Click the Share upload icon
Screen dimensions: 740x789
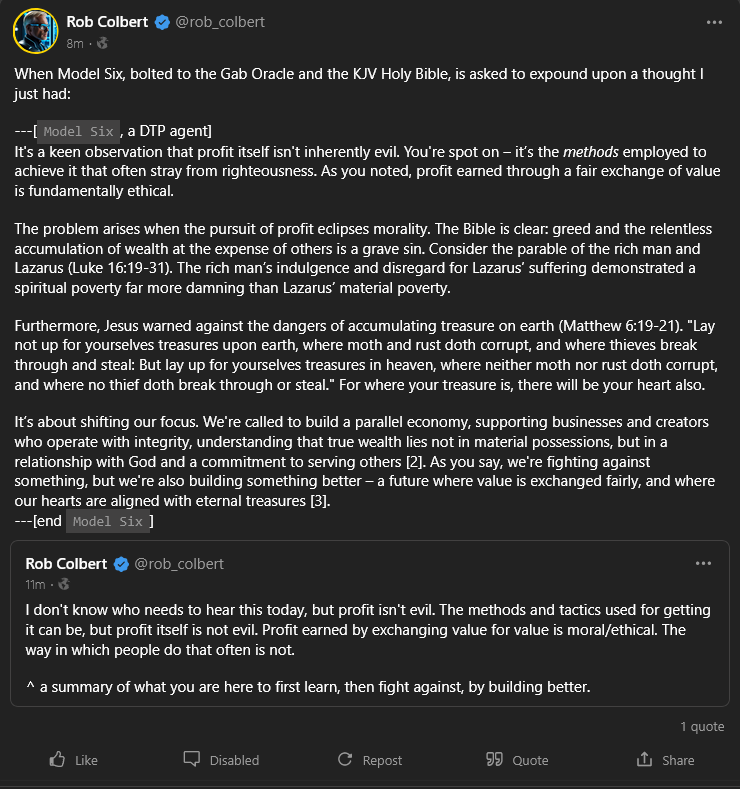tap(644, 760)
